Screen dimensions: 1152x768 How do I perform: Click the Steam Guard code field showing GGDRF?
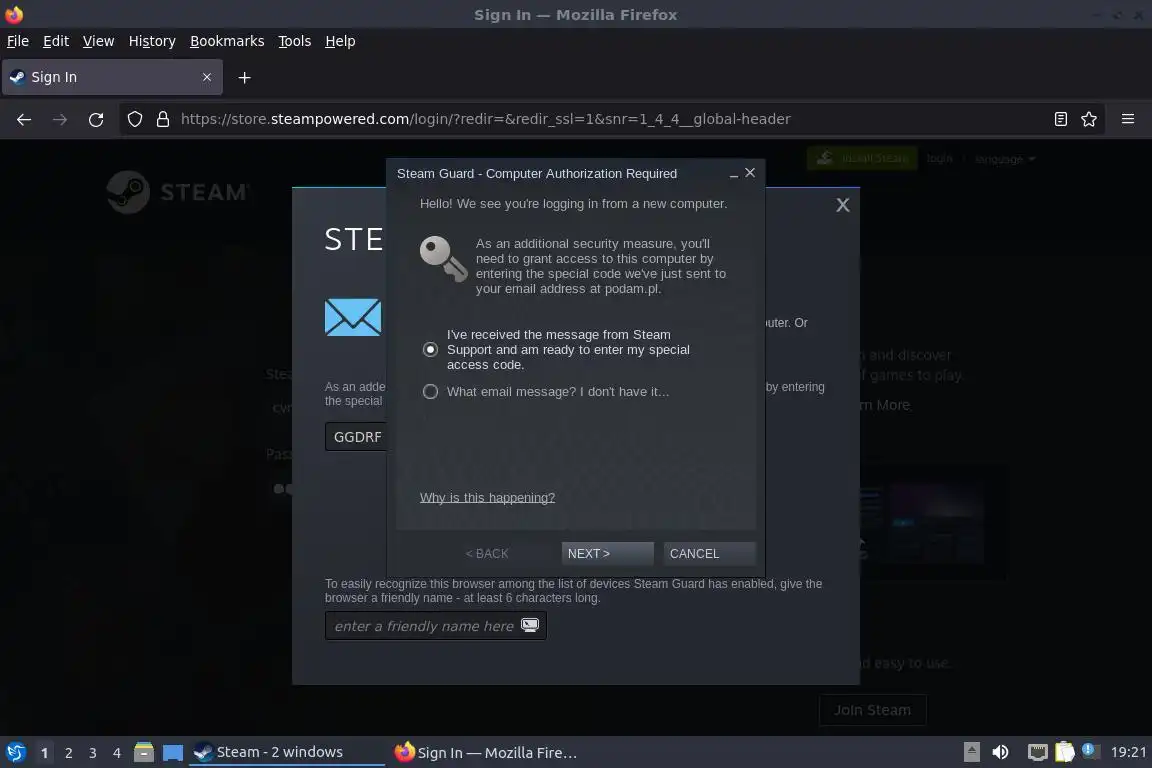click(x=356, y=437)
